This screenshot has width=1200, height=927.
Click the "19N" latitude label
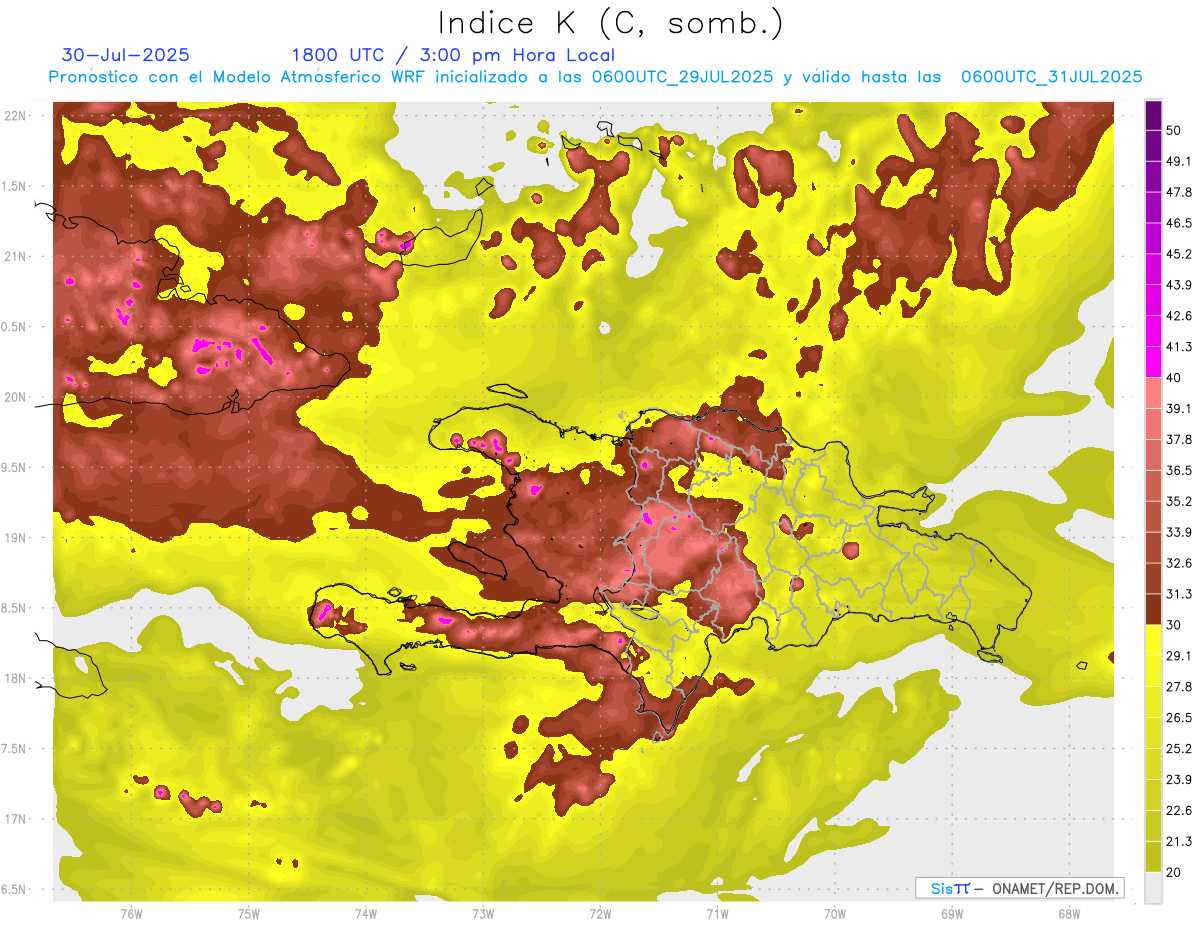point(16,538)
